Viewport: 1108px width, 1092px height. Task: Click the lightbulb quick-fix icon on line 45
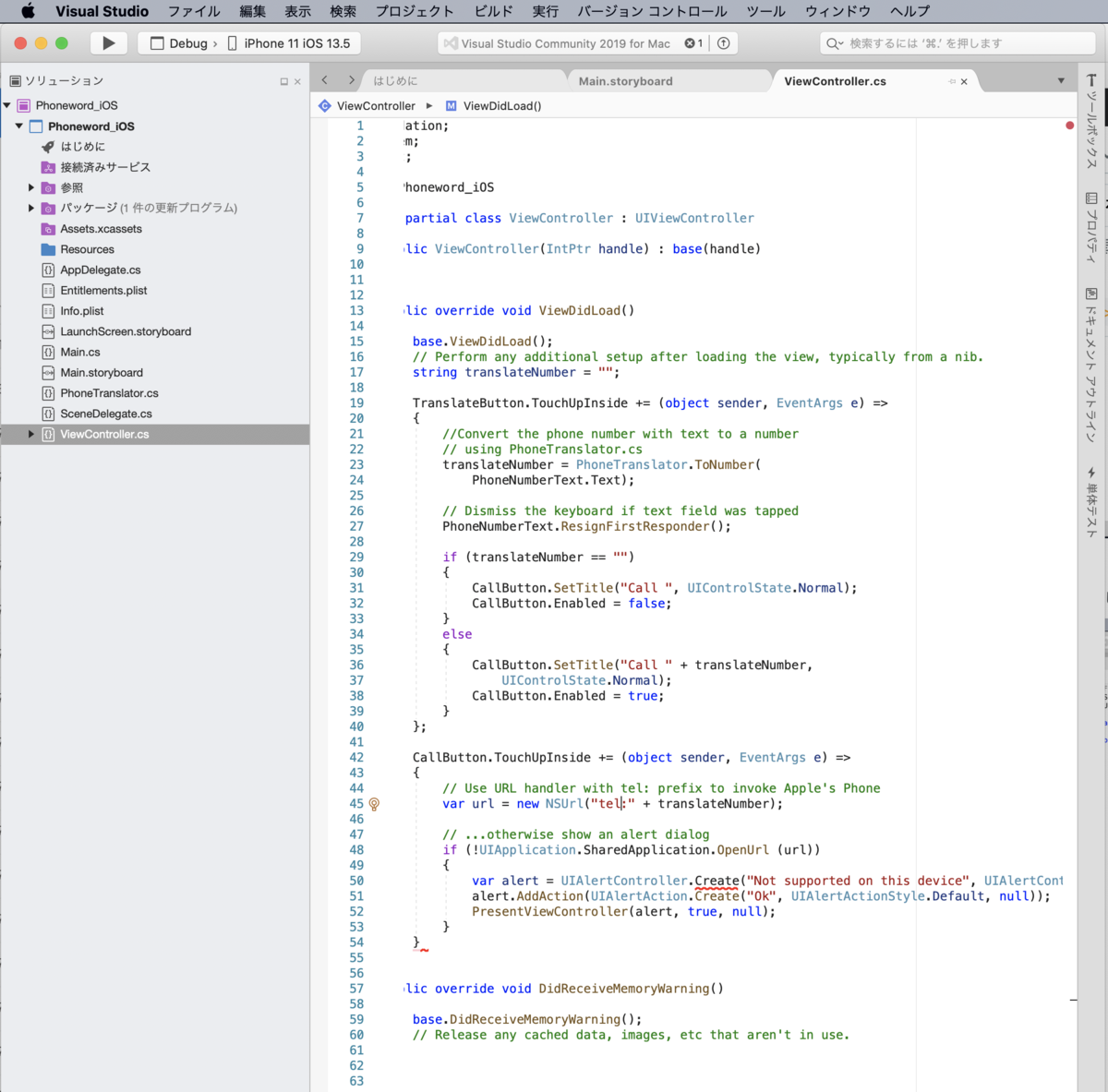coord(374,804)
